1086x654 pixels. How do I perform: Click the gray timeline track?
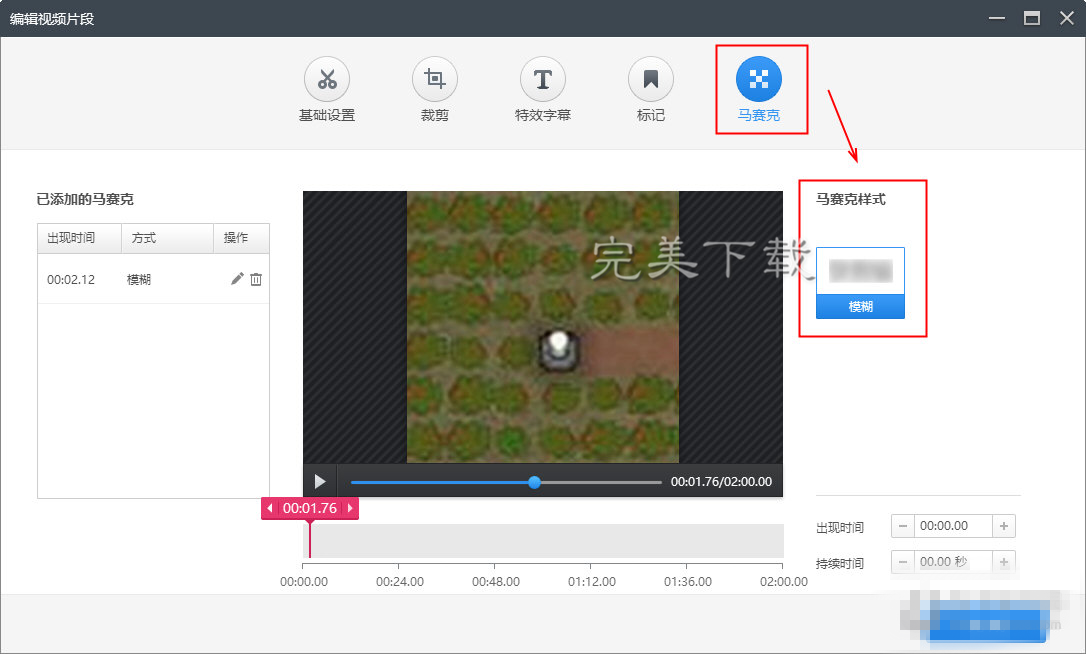coord(543,540)
